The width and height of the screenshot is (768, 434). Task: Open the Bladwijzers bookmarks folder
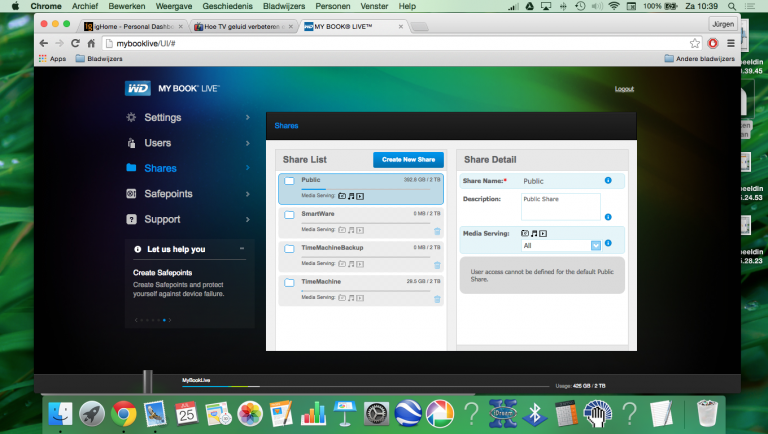(99, 58)
